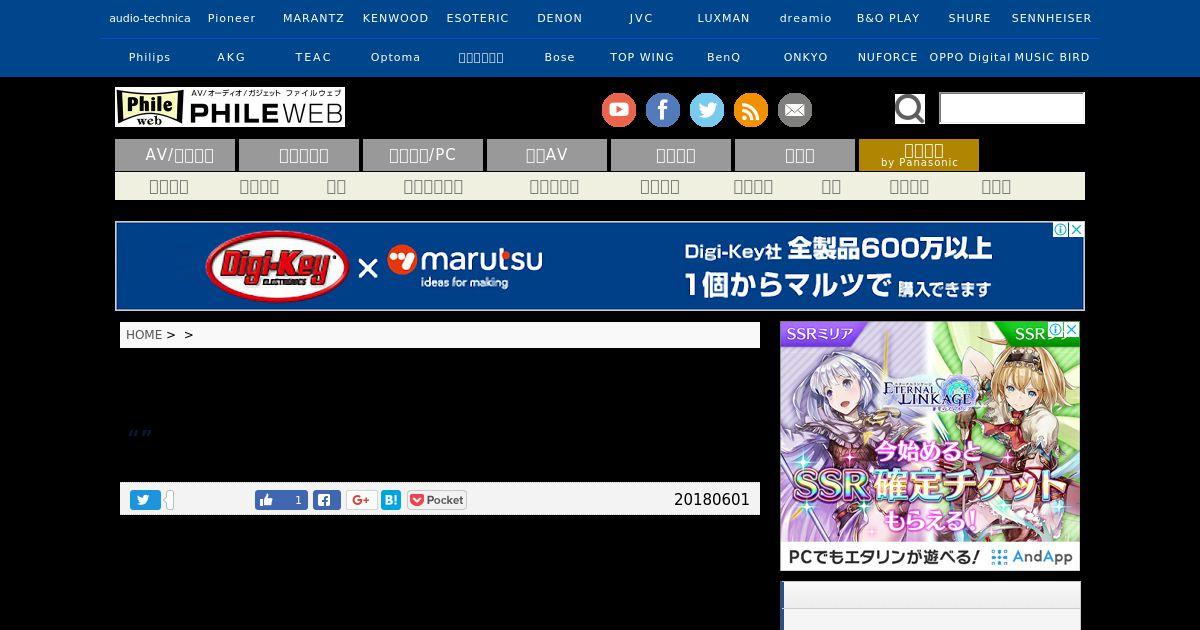Open the SHURE brand link
The height and width of the screenshot is (630, 1200).
point(970,18)
